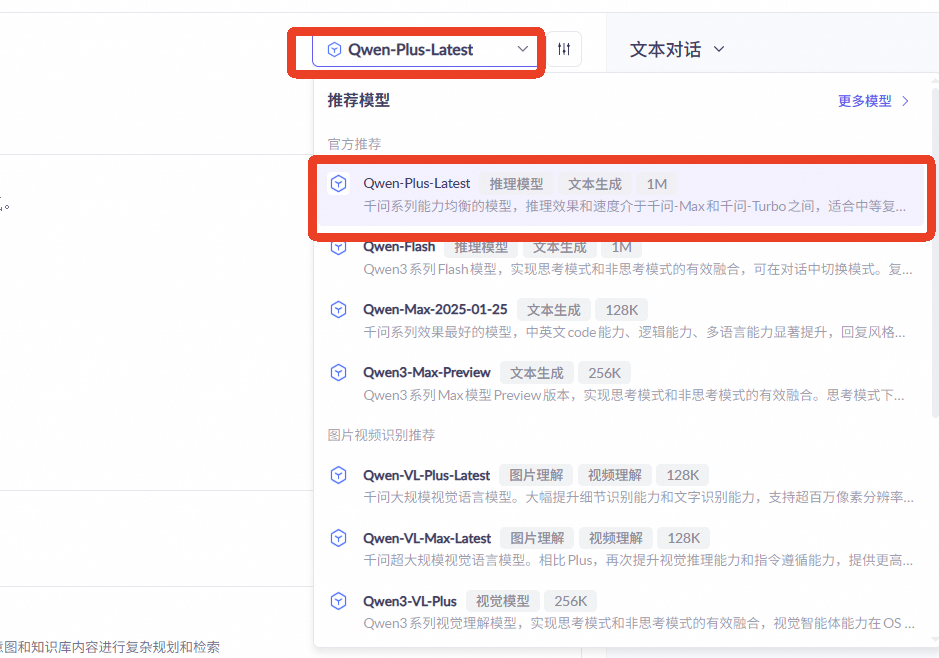Click the icon beside Qwen-Max-2025-01-25
Screen dimensions: 939x658
coord(338,310)
